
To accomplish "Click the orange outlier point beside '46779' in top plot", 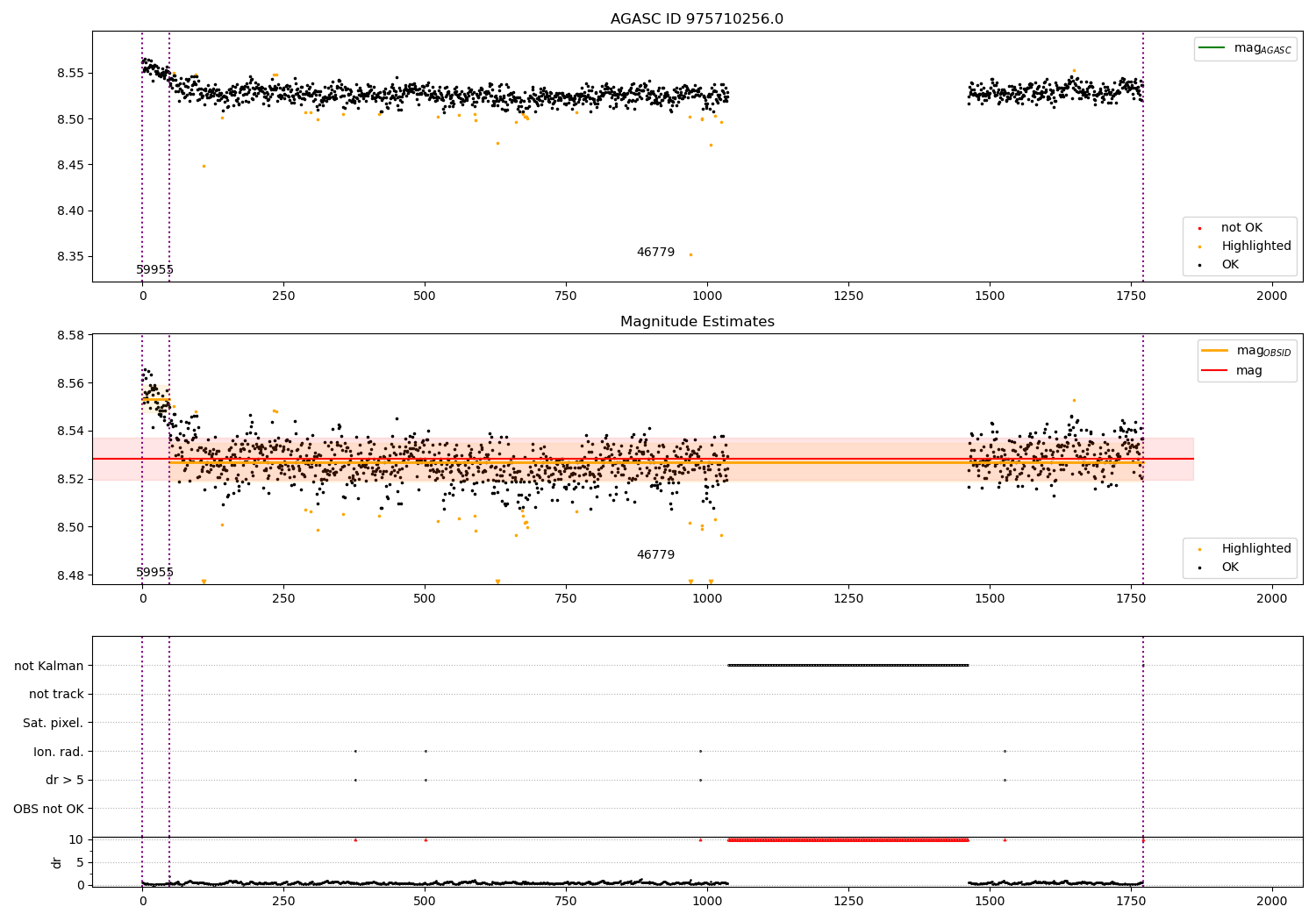I will coord(690,254).
